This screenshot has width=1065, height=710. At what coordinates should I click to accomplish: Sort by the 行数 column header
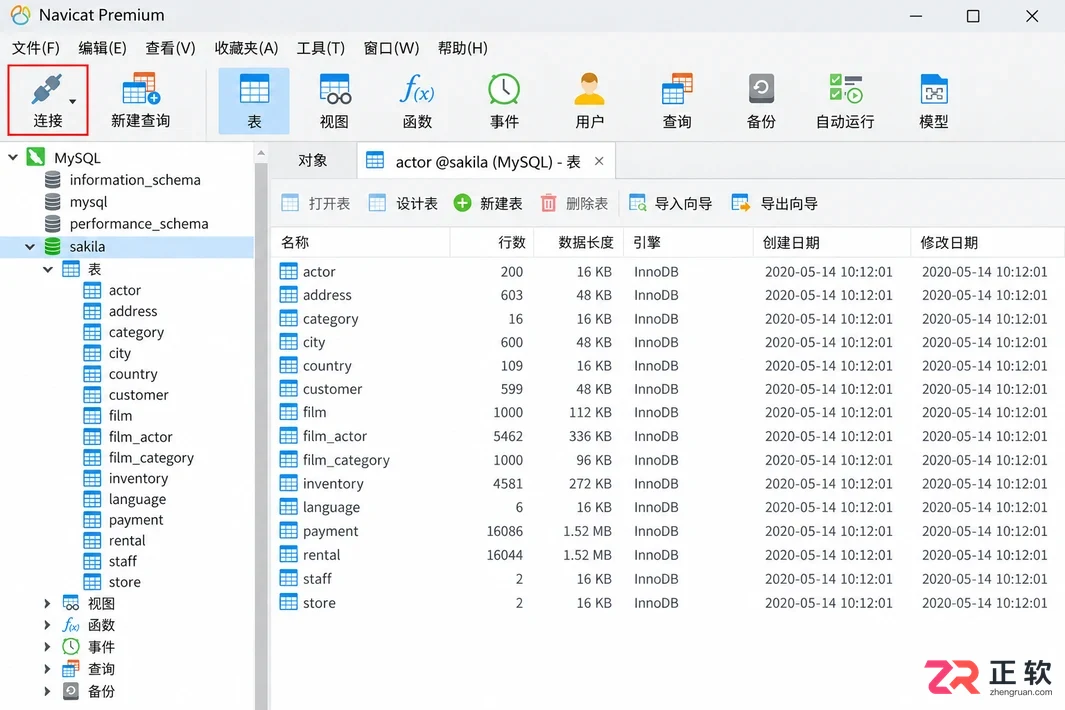(492, 243)
